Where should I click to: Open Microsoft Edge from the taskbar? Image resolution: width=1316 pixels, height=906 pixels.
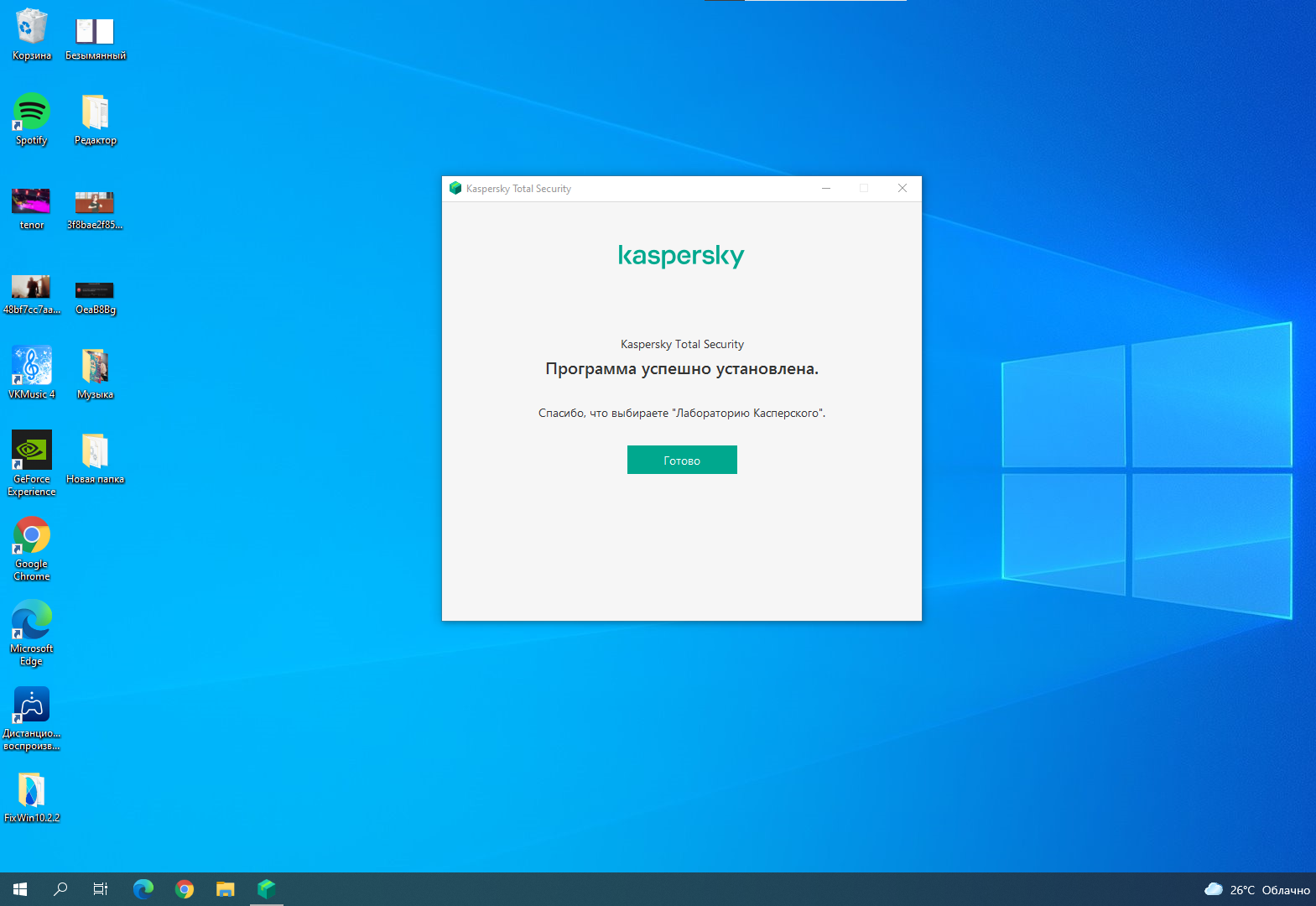click(143, 889)
